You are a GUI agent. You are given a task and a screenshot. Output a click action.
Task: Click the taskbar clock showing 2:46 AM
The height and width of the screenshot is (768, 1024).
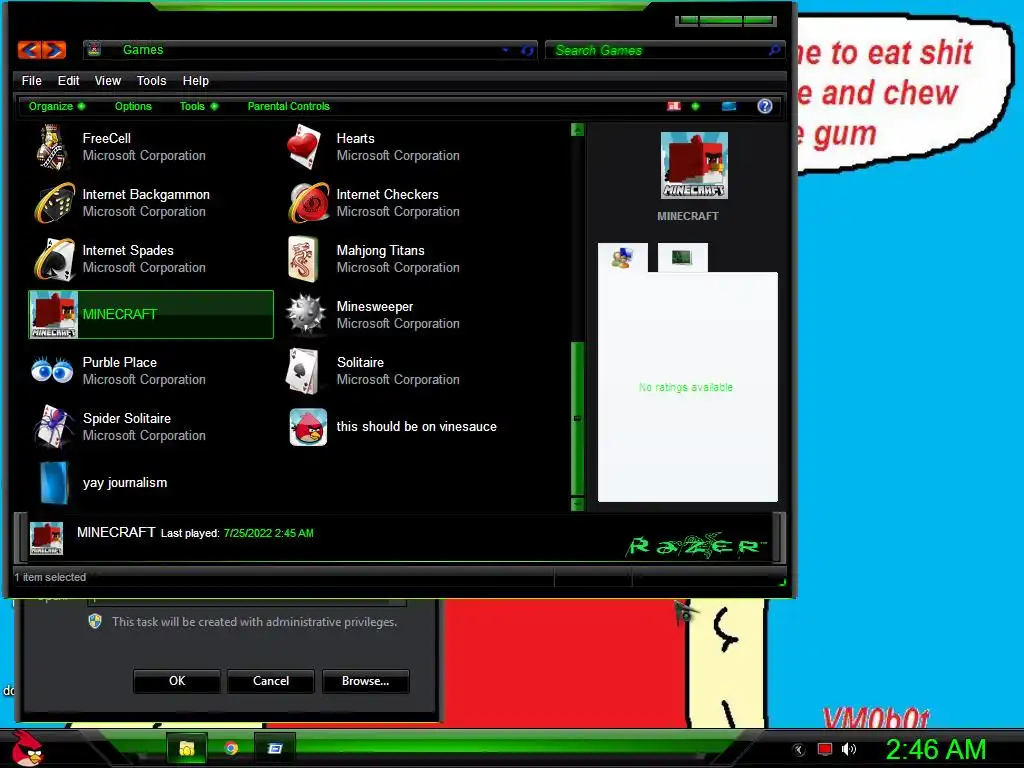[935, 749]
